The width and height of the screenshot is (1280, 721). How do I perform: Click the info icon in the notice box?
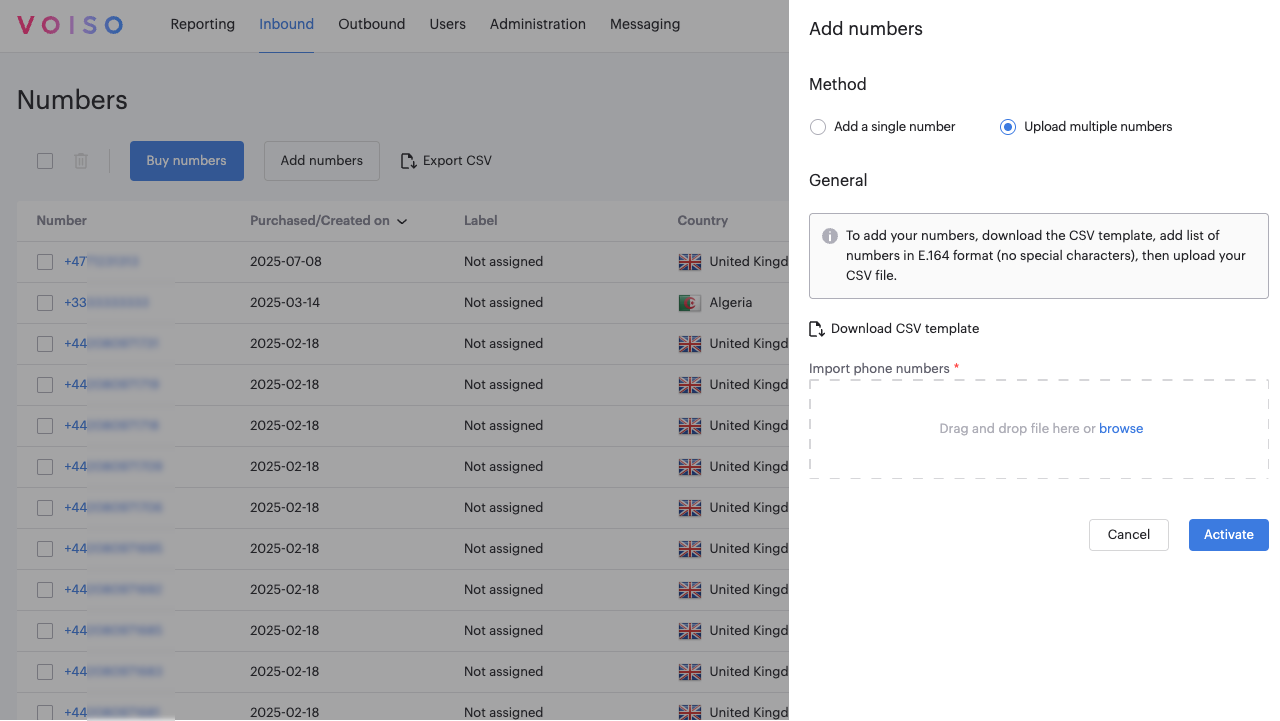point(830,236)
